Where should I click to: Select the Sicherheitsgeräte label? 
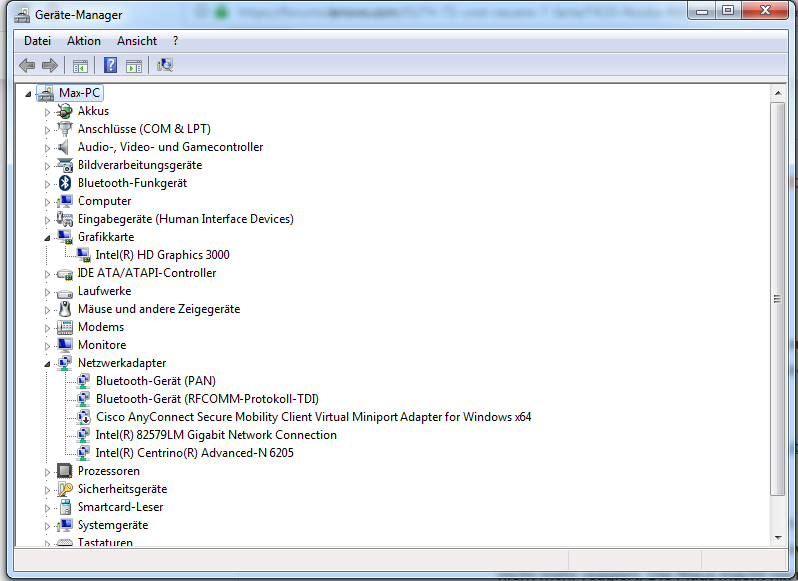click(x=122, y=489)
